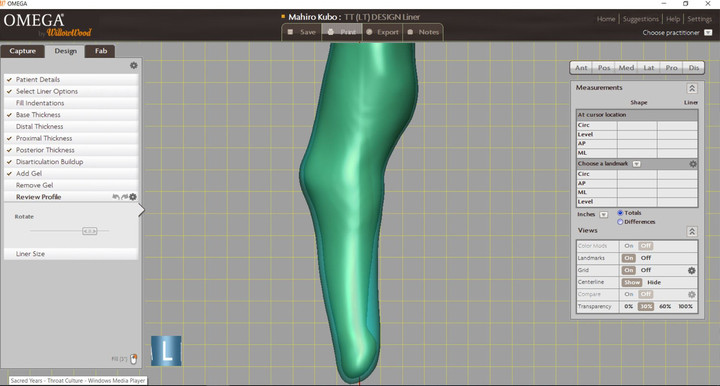
Task: Click the Print printer icon
Action: 331,32
